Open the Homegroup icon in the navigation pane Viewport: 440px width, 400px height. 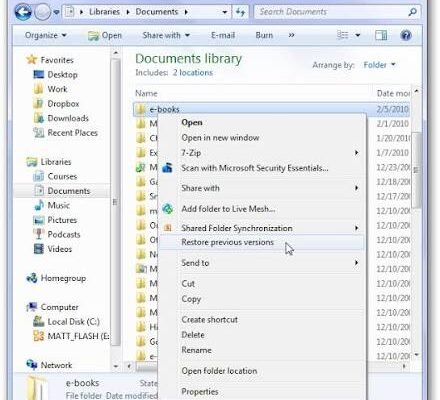32,278
